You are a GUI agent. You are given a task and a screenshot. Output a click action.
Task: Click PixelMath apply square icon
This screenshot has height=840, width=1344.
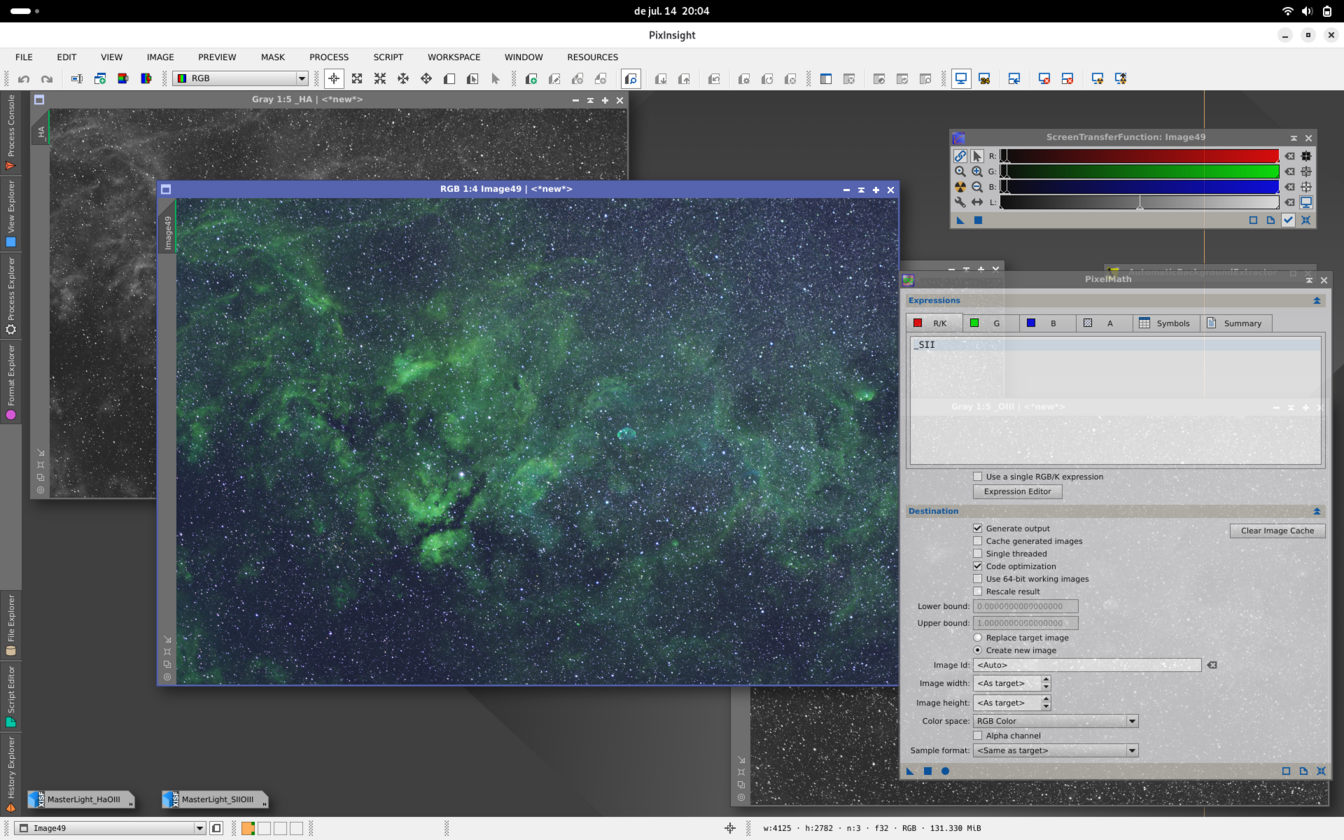coord(927,771)
